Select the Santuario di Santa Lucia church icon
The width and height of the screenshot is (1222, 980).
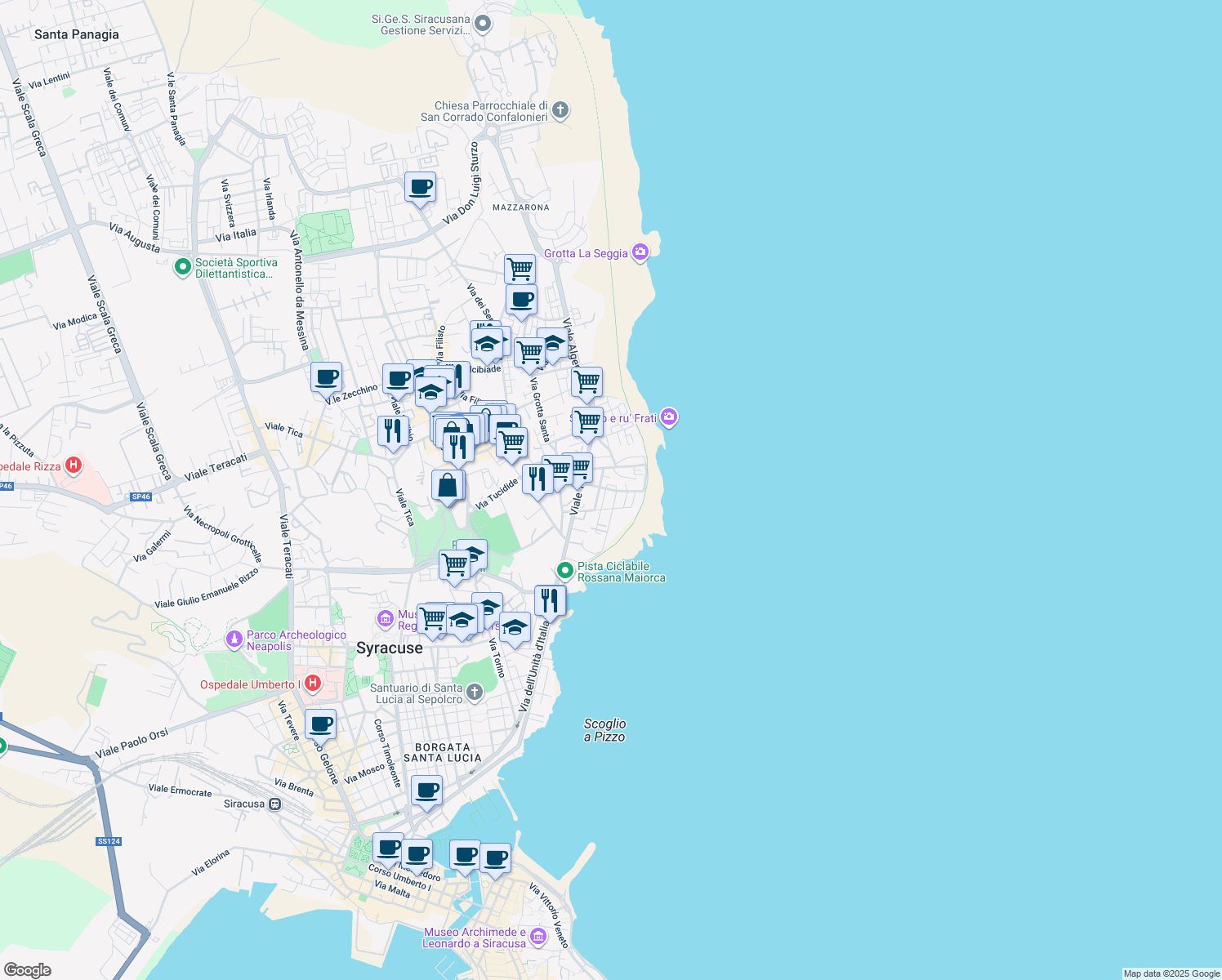tap(475, 693)
